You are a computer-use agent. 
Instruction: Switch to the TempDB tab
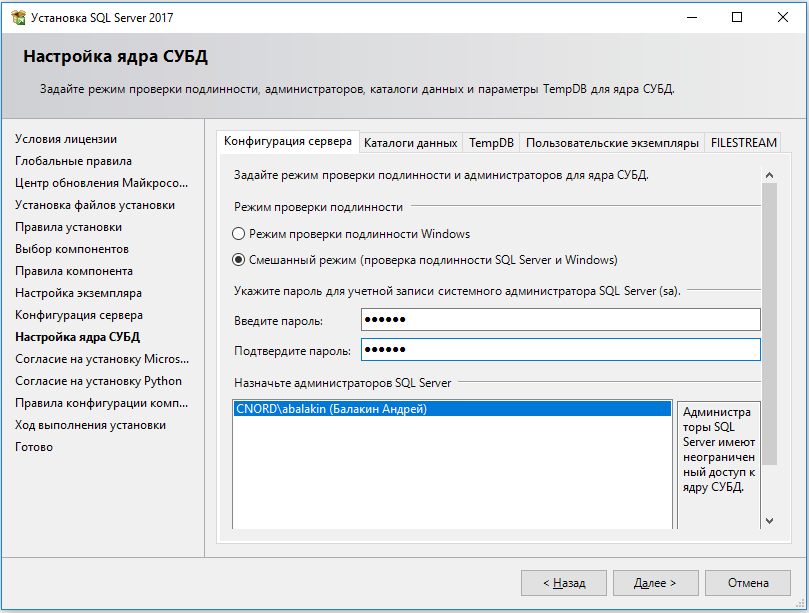click(491, 143)
